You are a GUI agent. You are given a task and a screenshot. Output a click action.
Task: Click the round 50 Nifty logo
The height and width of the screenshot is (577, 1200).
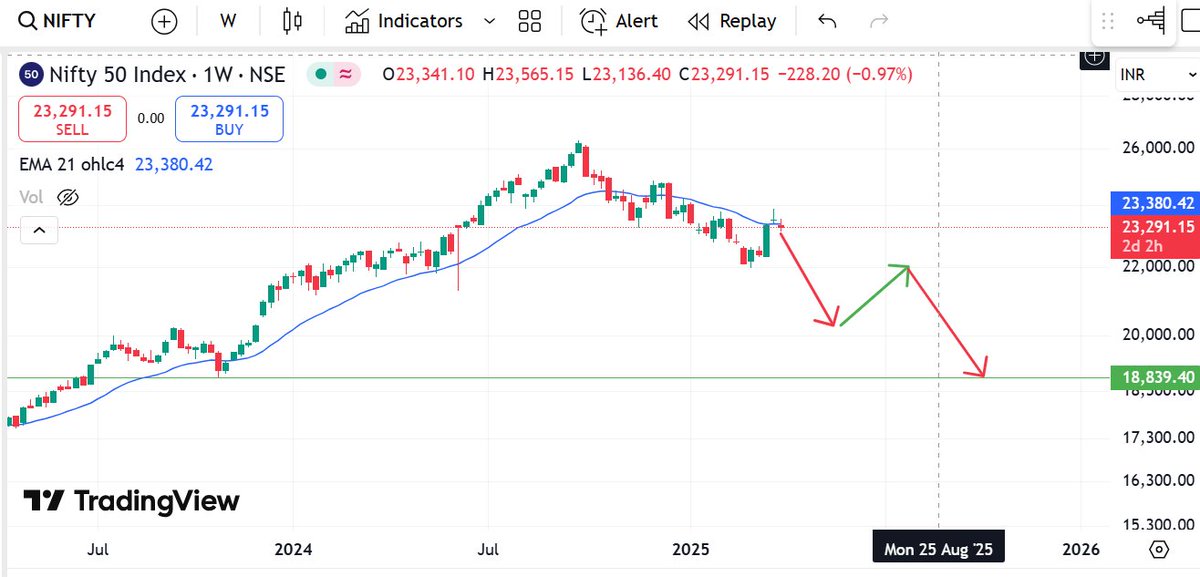click(x=31, y=74)
